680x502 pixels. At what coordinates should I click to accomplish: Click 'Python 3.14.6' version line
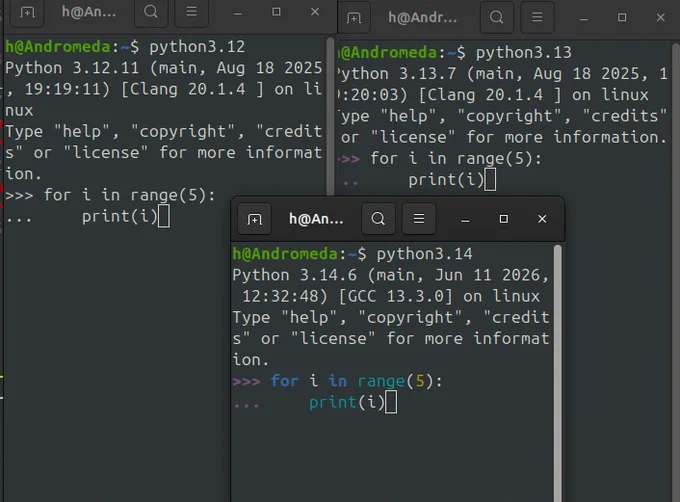tap(390, 275)
